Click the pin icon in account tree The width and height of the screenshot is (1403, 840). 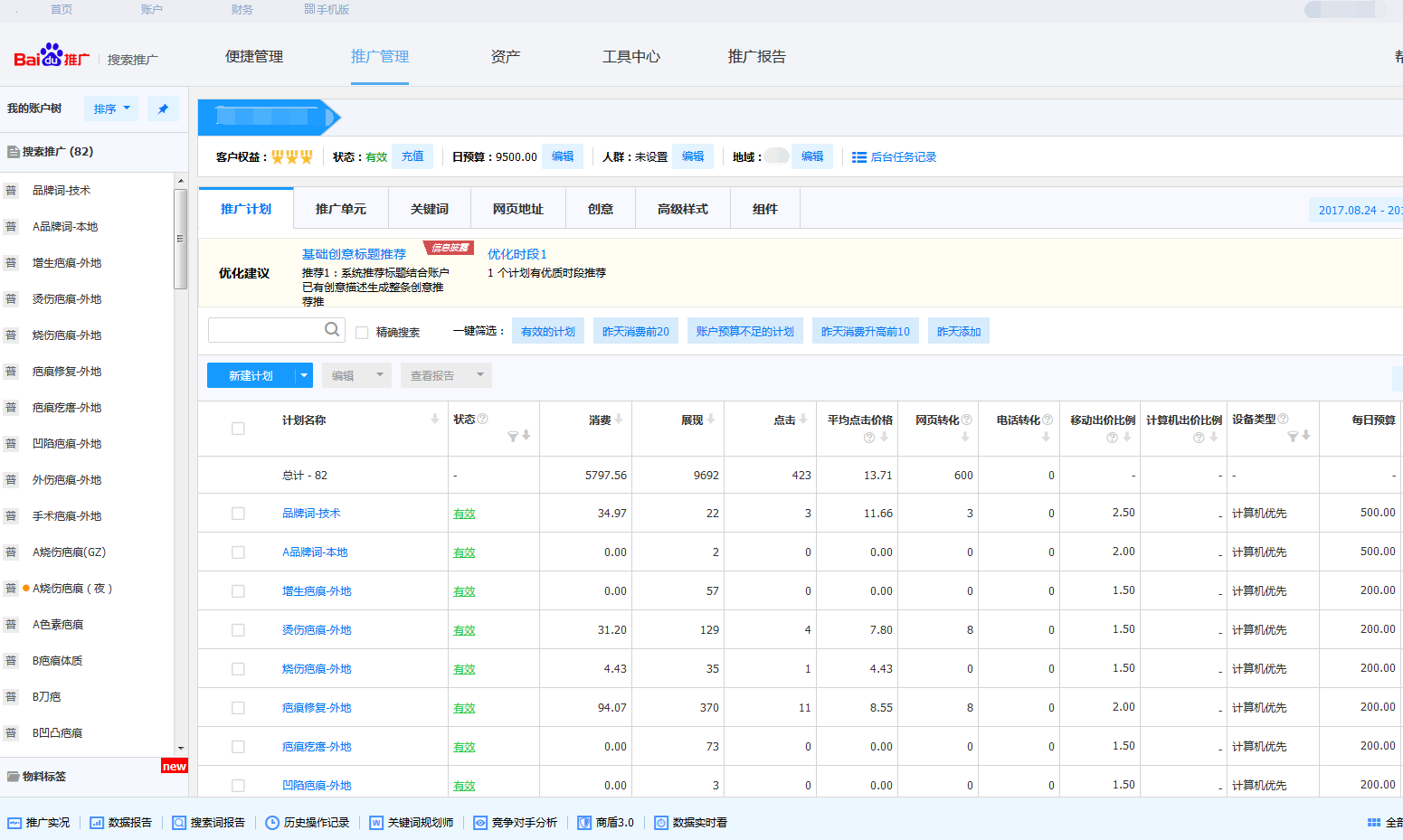point(163,109)
